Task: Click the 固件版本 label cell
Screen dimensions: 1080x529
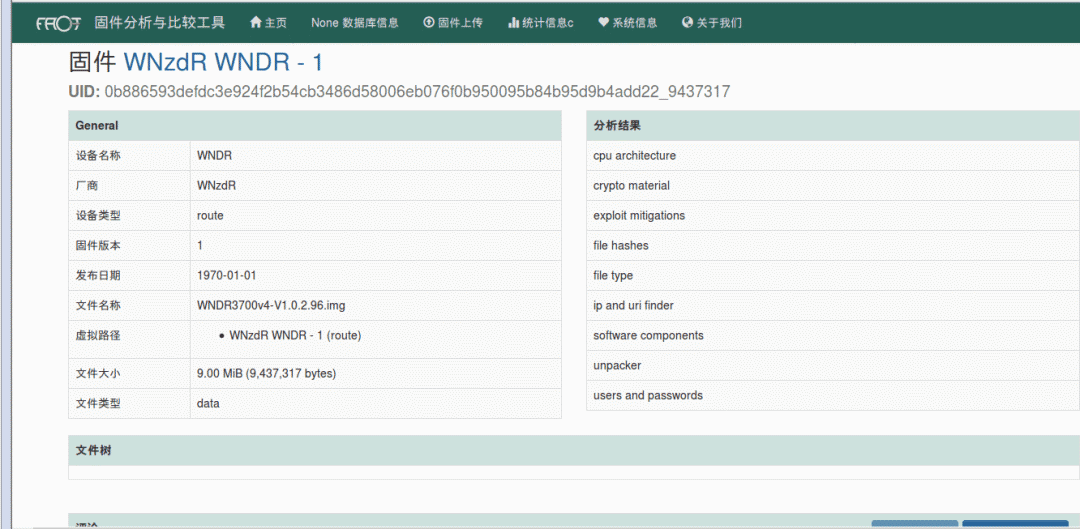Action: tap(129, 245)
